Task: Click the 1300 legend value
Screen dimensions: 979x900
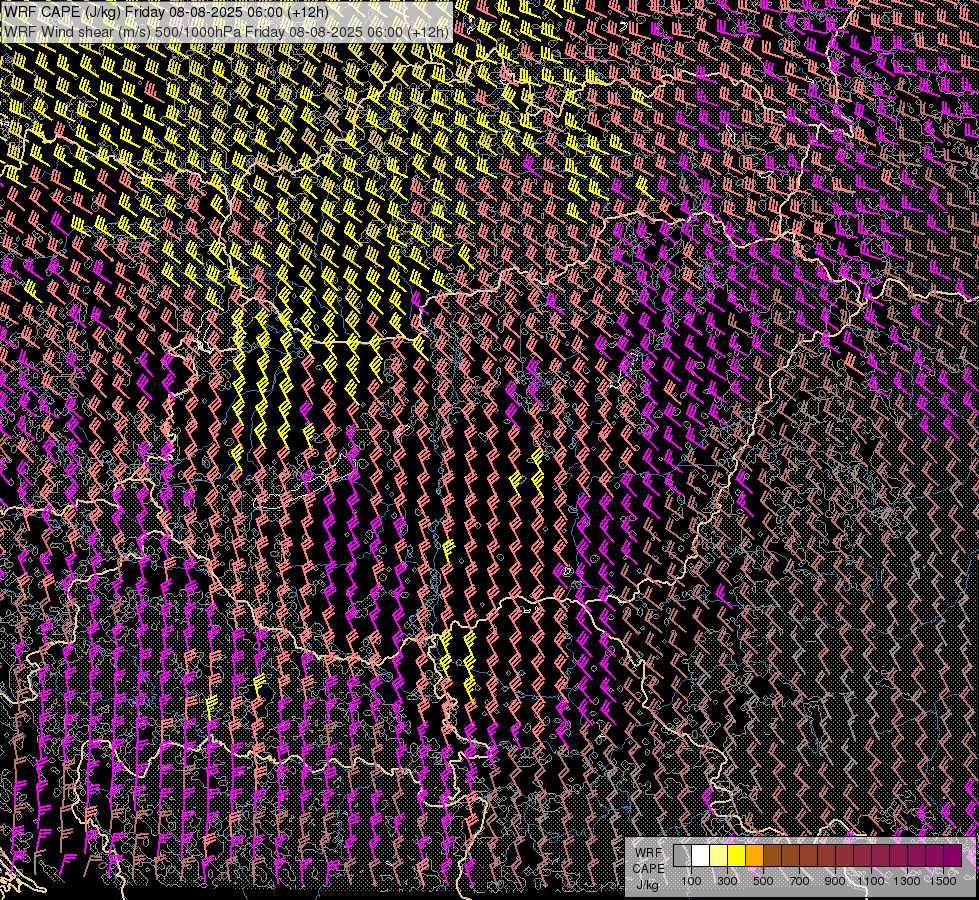Action: click(x=907, y=881)
